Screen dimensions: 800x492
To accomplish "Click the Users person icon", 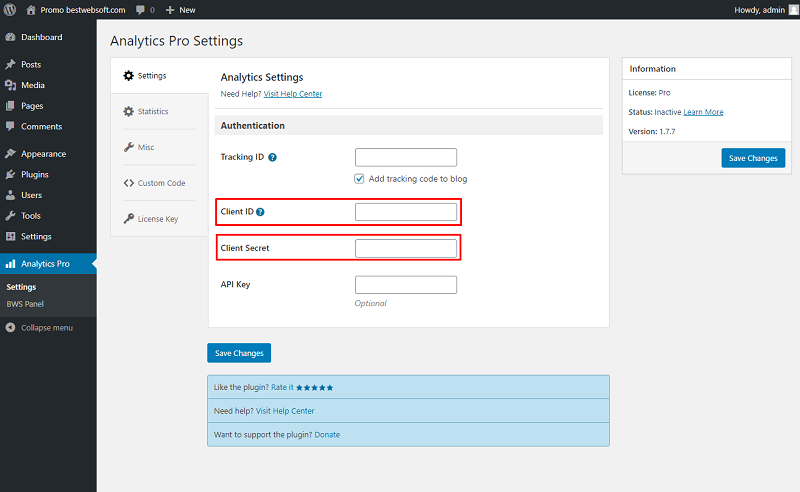I will click(x=10, y=195).
